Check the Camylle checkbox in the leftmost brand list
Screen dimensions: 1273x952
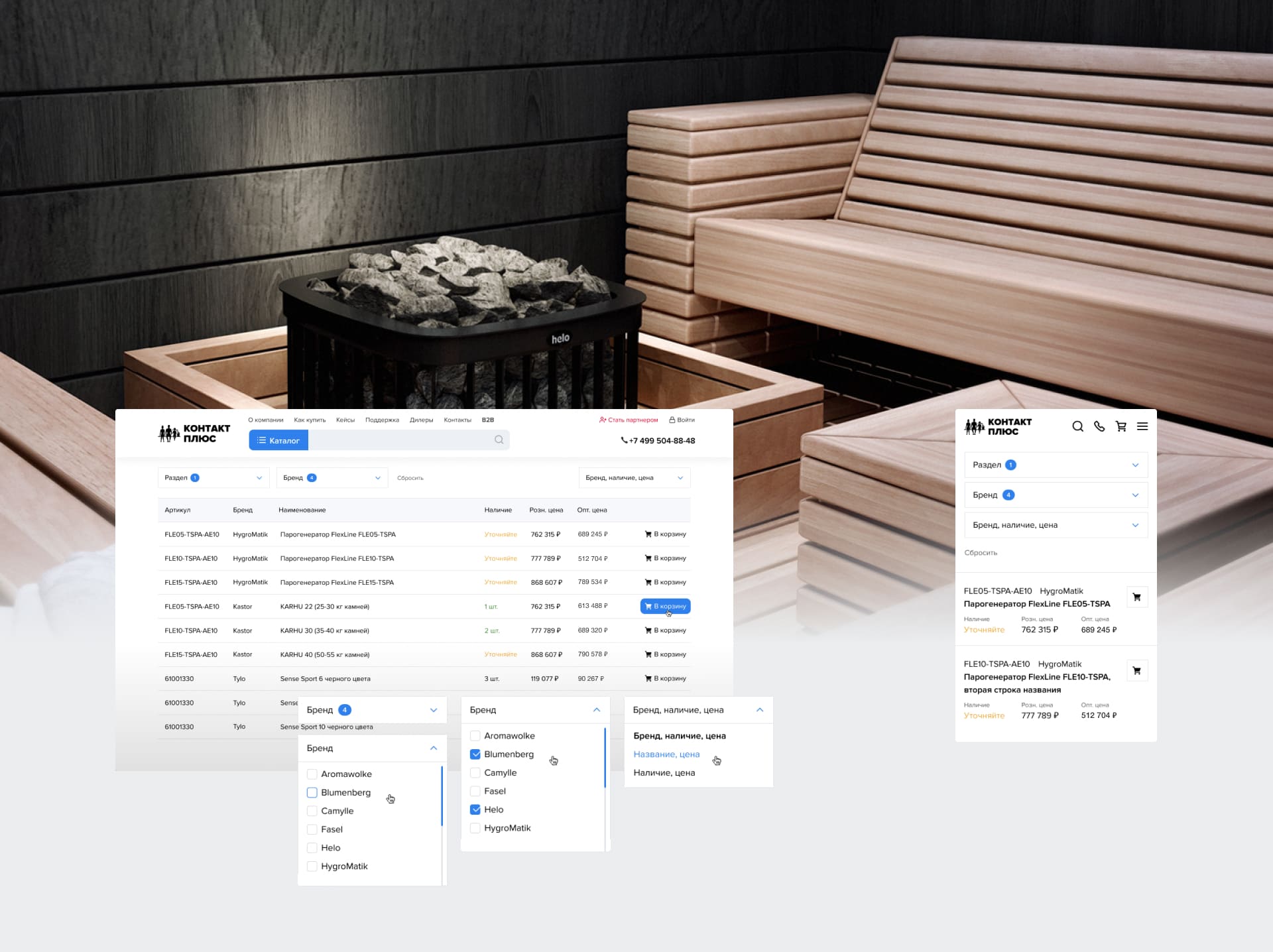[312, 811]
